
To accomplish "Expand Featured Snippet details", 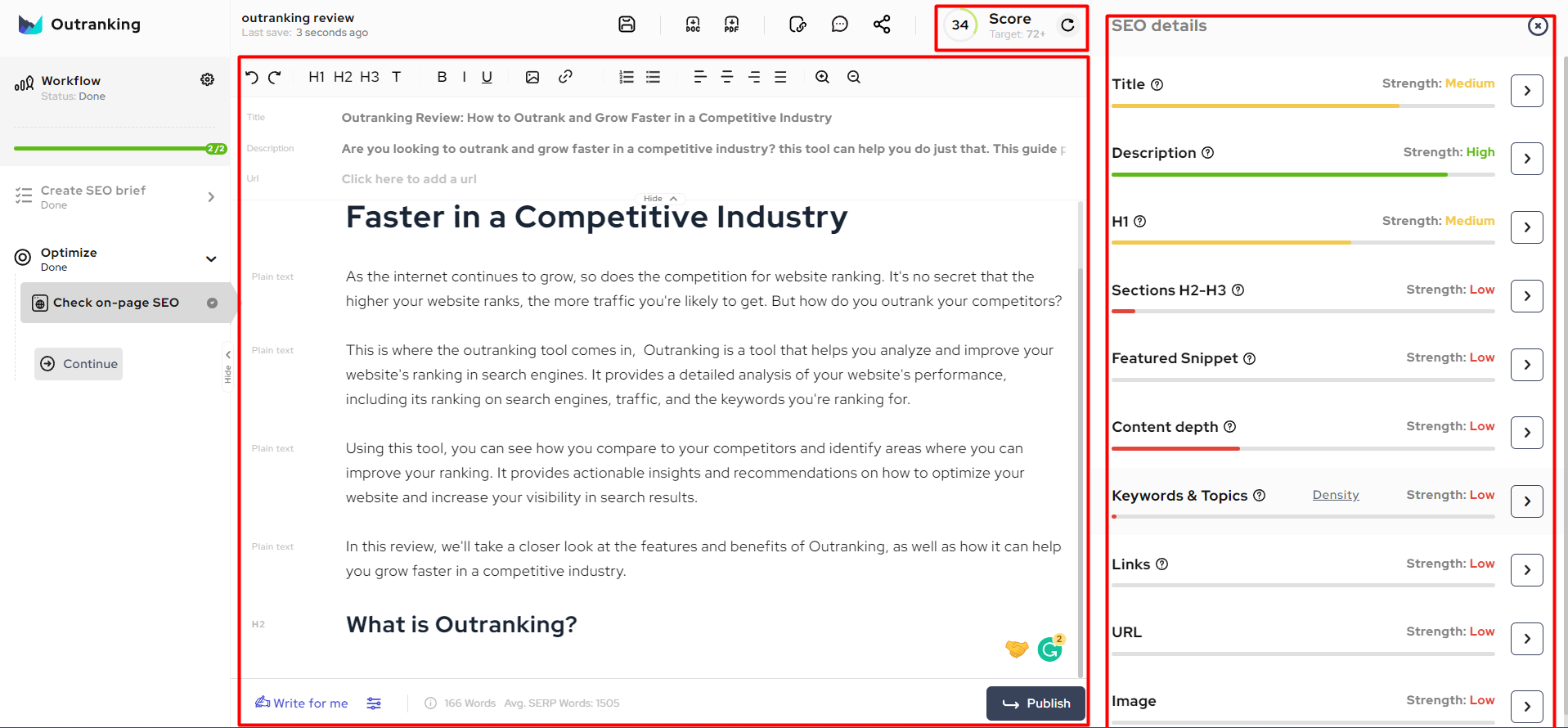I will 1527,365.
